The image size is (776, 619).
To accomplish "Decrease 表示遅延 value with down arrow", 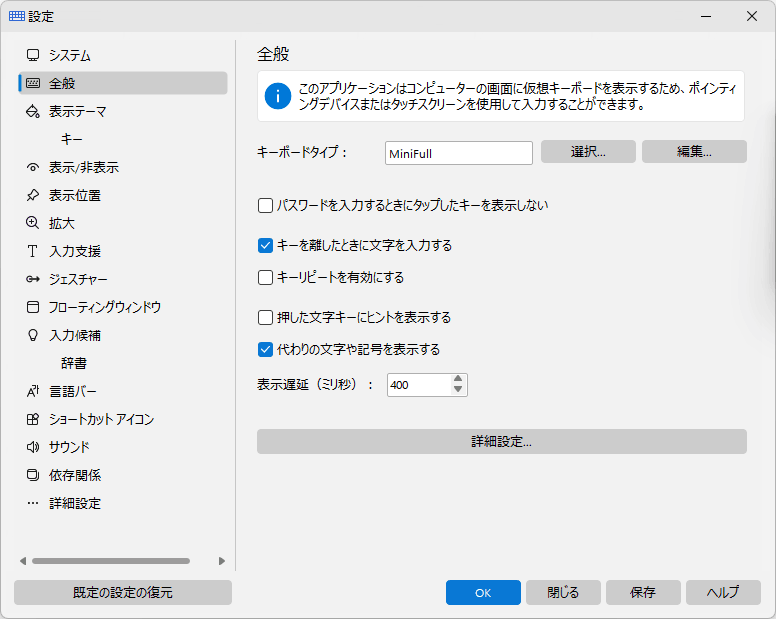I will click(x=458, y=389).
